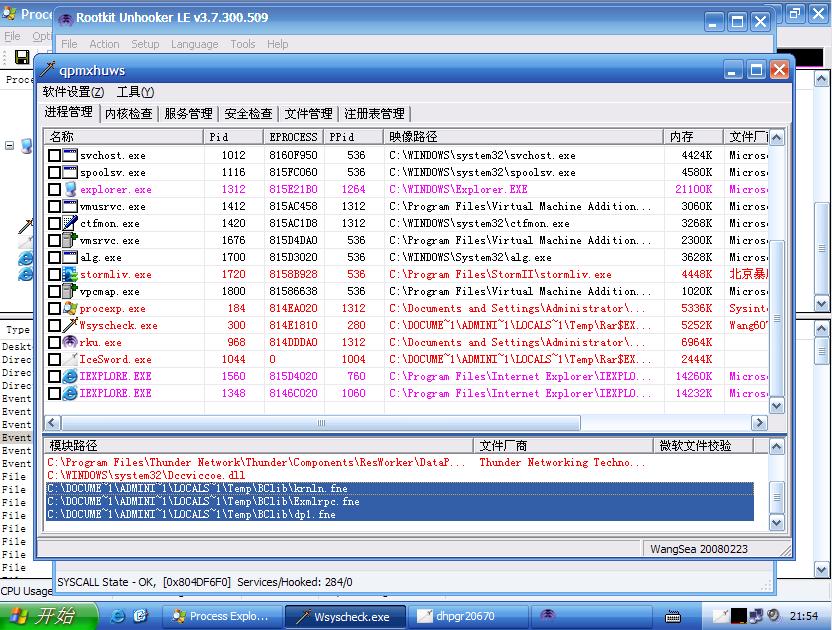This screenshot has width=832, height=630.
Task: Click the Wsyscheck.exe wand icon
Action: [x=70, y=325]
